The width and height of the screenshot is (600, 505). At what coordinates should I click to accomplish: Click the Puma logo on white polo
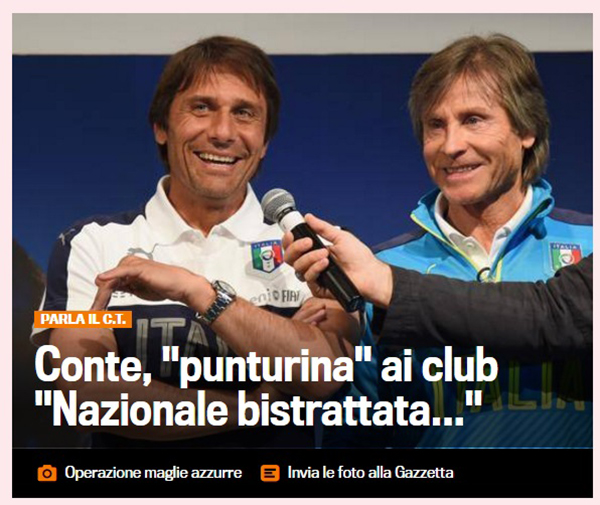pyautogui.click(x=142, y=251)
